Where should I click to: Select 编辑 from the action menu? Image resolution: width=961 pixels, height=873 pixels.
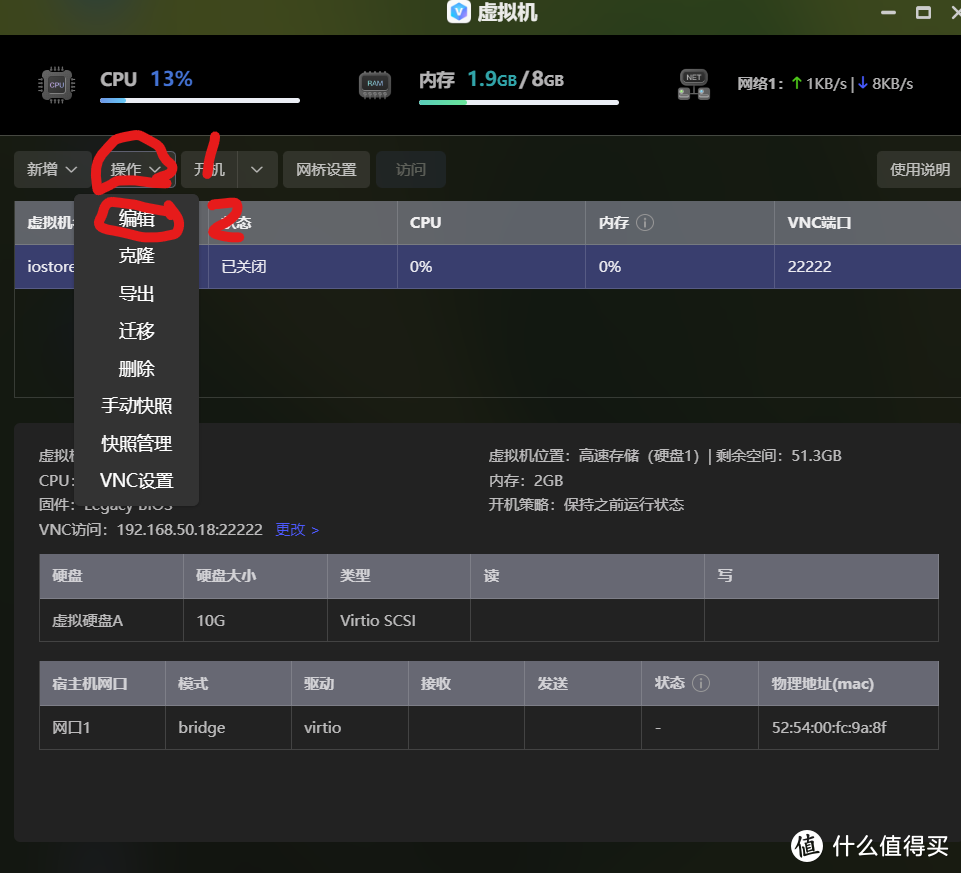point(136,219)
